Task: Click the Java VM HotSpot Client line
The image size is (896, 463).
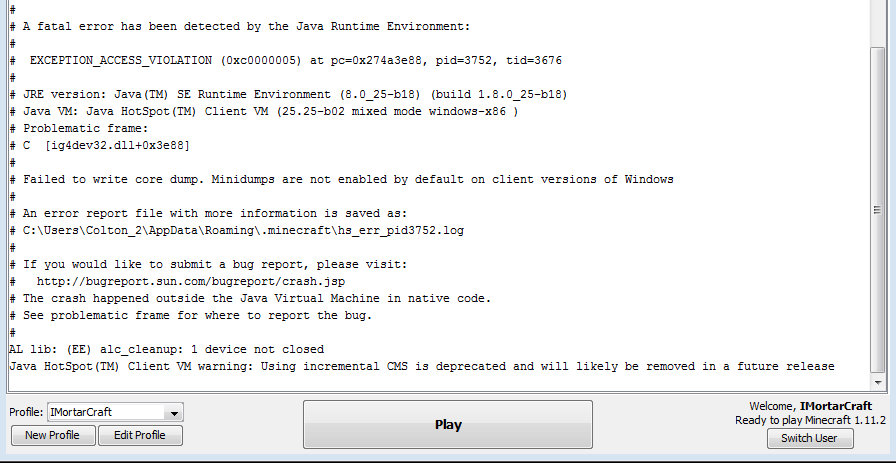Action: [270, 111]
